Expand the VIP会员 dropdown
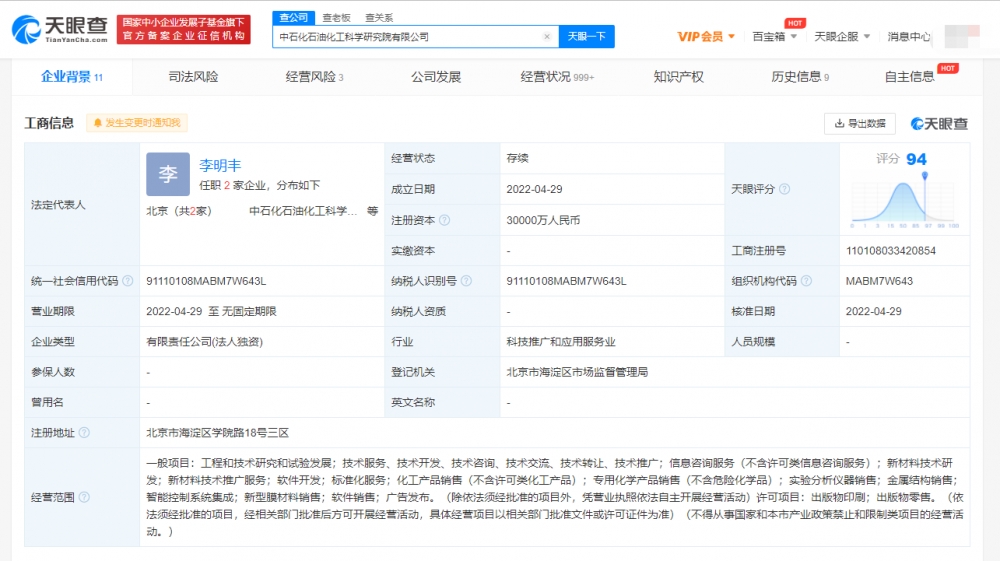 click(x=706, y=37)
